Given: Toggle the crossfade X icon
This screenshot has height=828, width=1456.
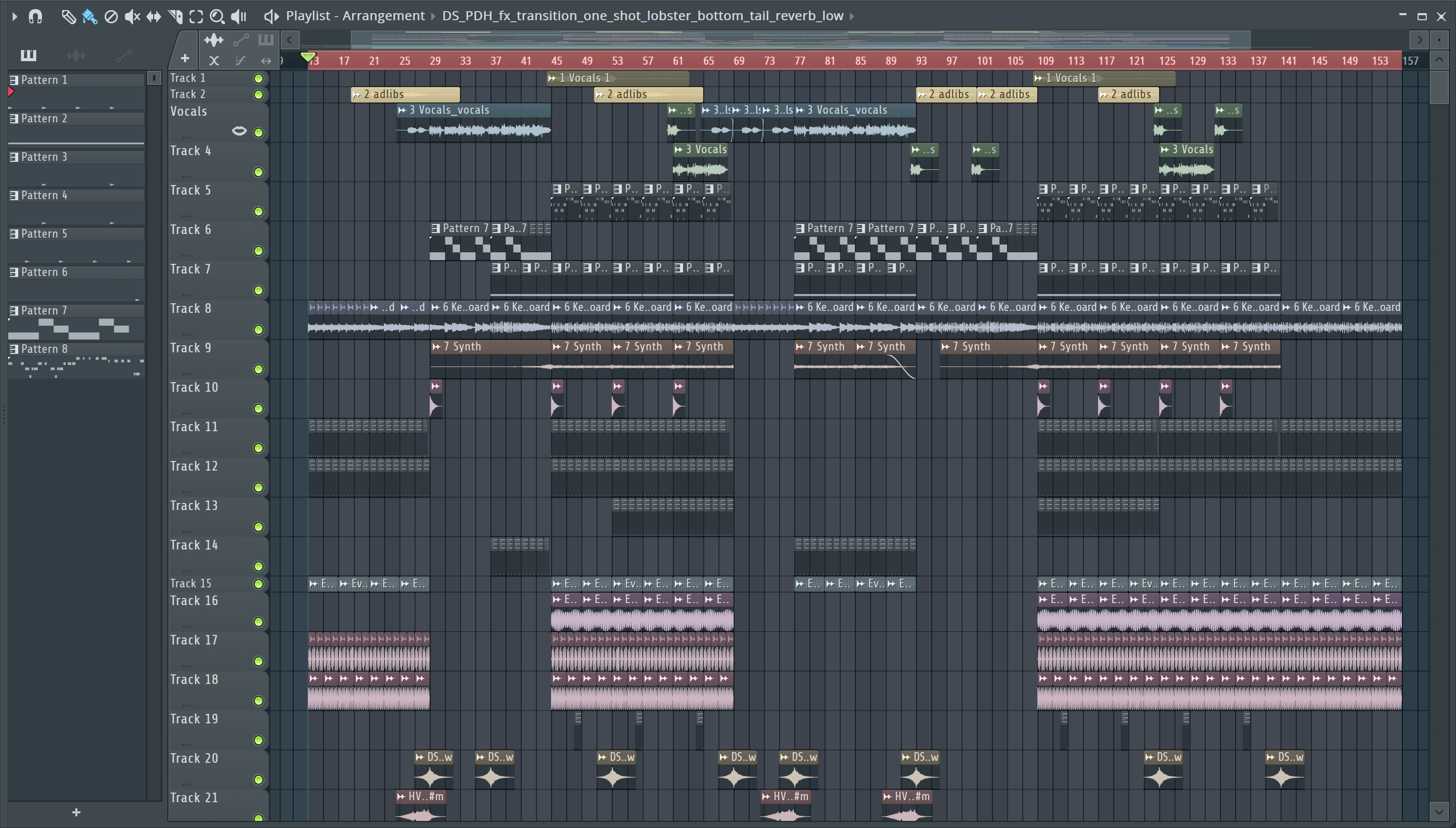Looking at the screenshot, I should (x=214, y=60).
